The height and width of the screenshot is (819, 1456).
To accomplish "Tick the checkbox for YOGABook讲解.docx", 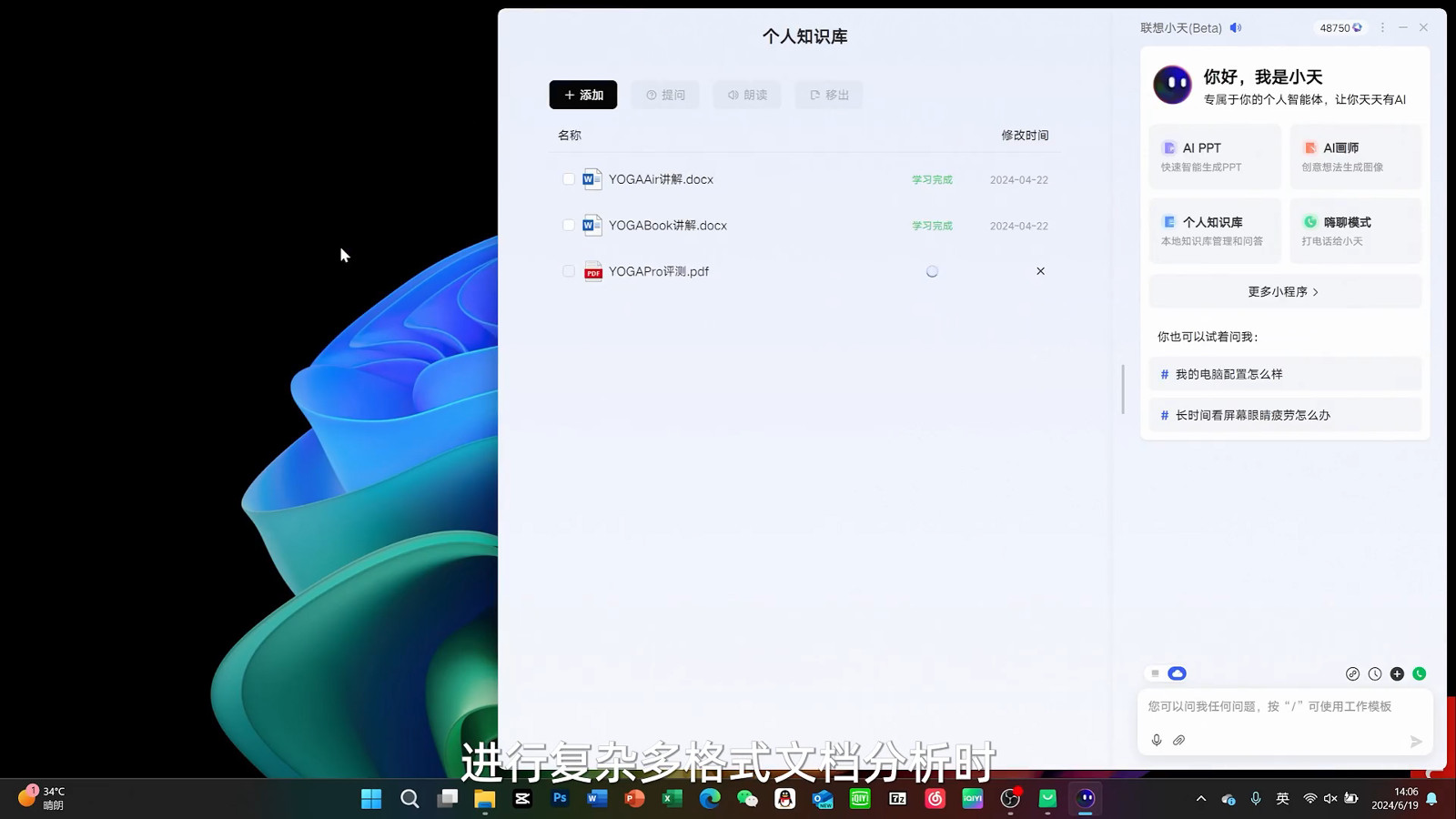I will [x=569, y=225].
